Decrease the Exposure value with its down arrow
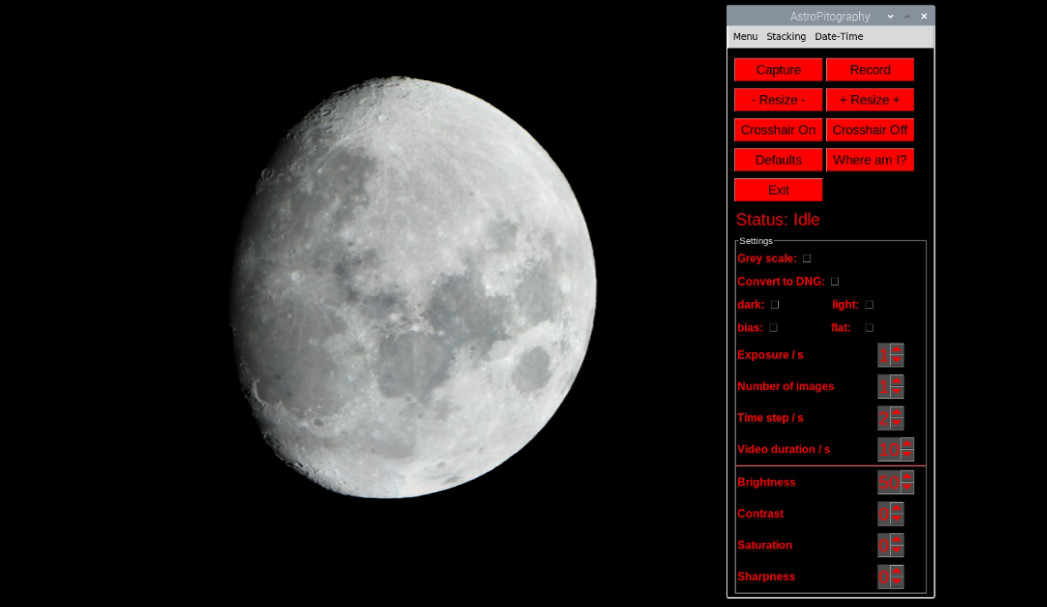The width and height of the screenshot is (1047, 607). click(899, 360)
